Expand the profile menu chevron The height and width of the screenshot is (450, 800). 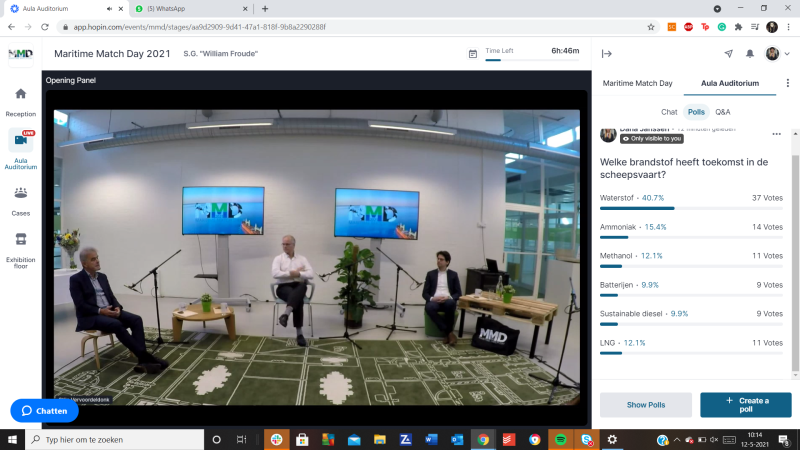(x=787, y=54)
